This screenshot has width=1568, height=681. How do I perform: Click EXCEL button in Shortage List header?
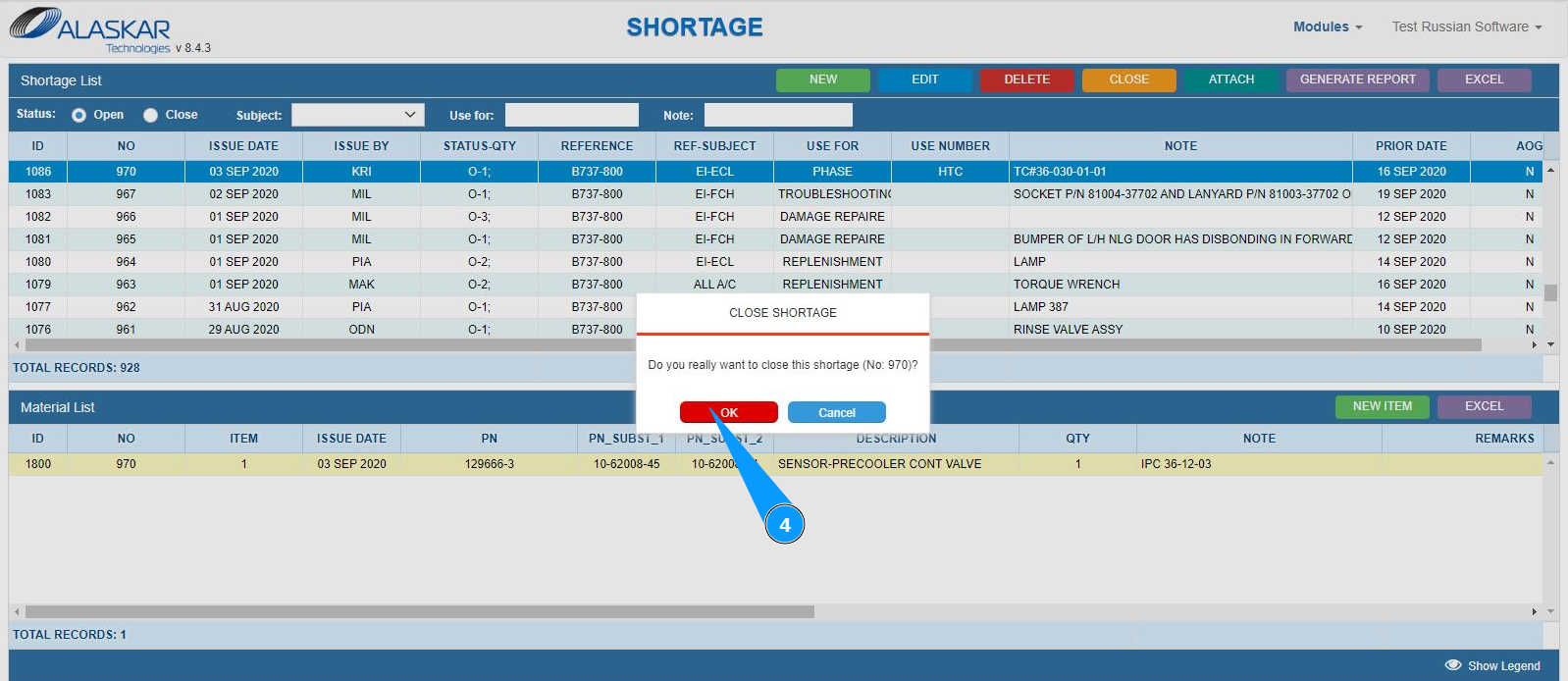point(1485,79)
